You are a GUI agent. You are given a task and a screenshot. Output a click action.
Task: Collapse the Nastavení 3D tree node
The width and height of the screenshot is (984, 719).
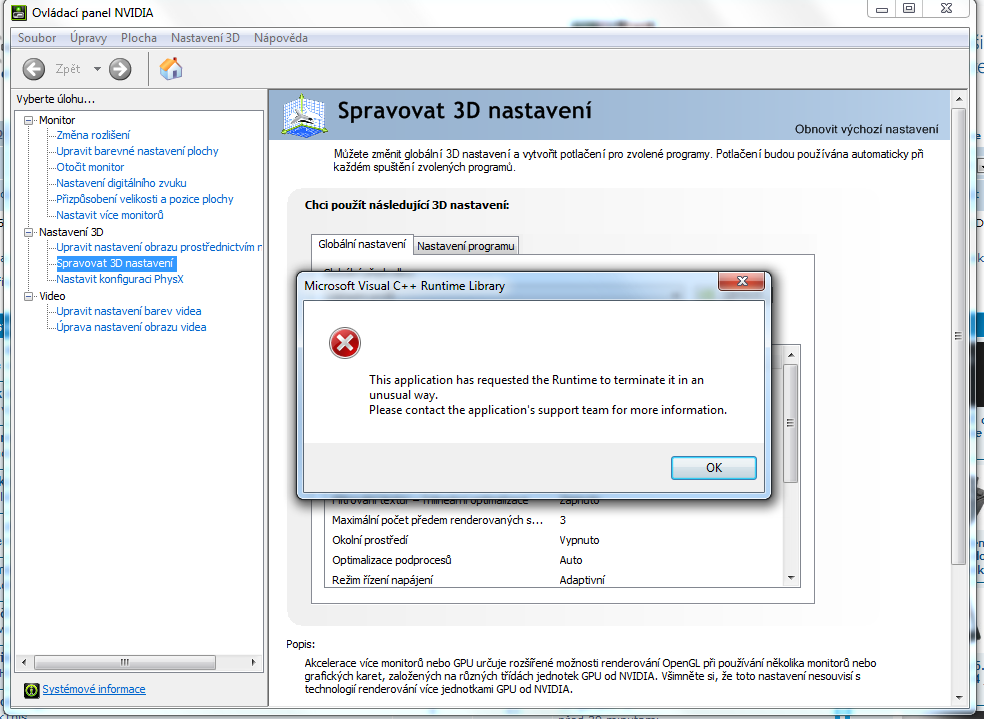28,232
